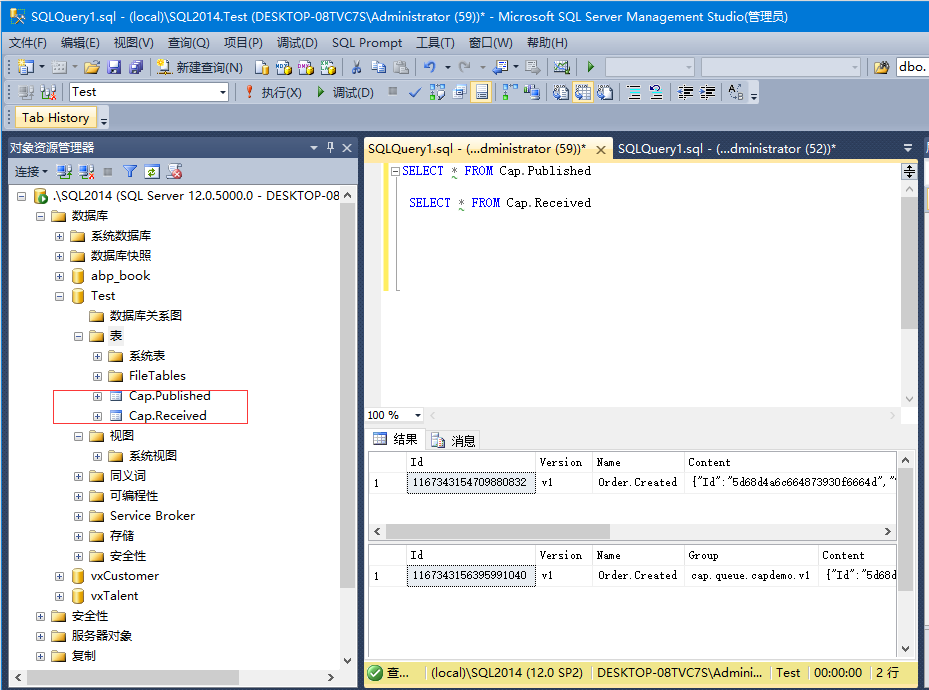Click the Parse query checkmark icon

(415, 92)
